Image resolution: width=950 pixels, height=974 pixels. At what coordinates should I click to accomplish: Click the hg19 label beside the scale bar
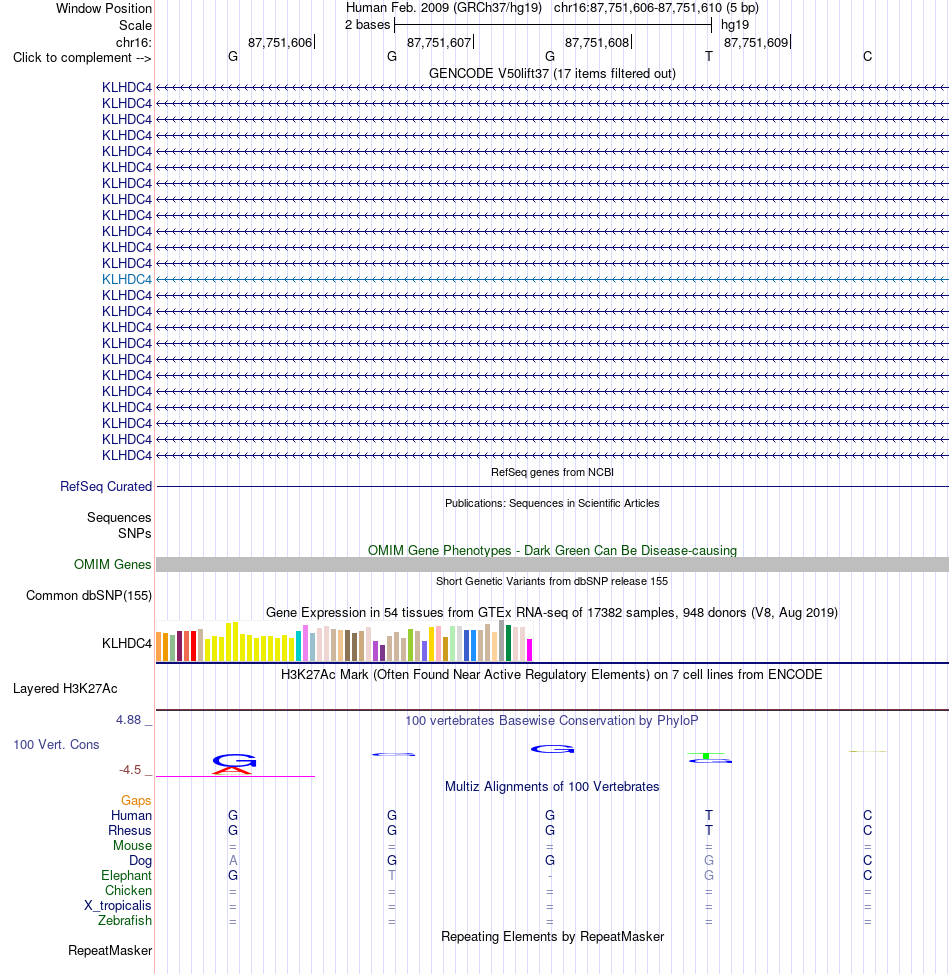[x=734, y=25]
